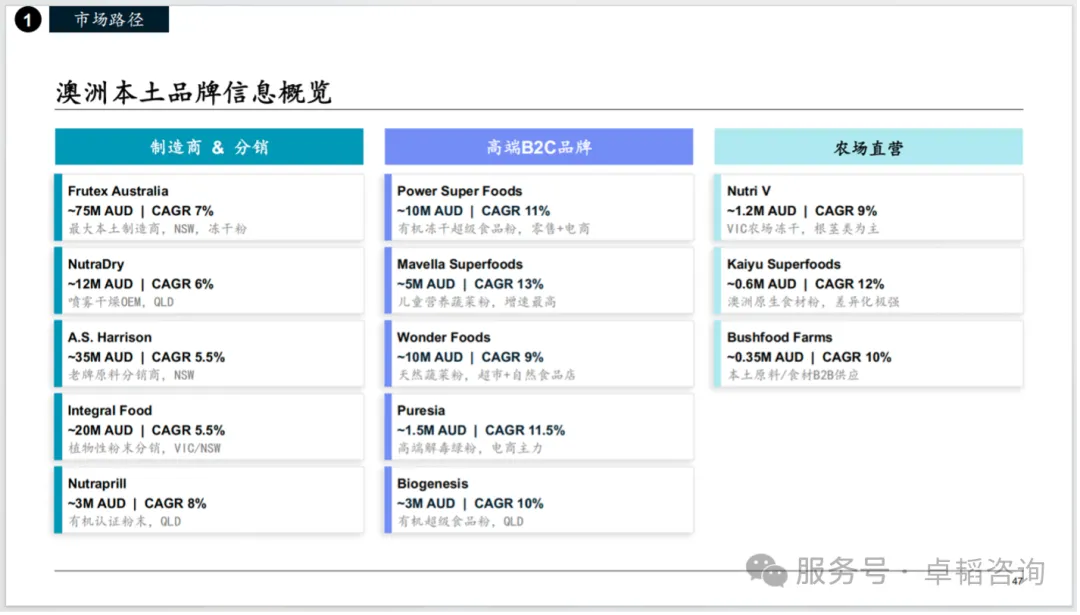Click the Frutex Australia card title
This screenshot has height=615, width=1080.
[118, 191]
